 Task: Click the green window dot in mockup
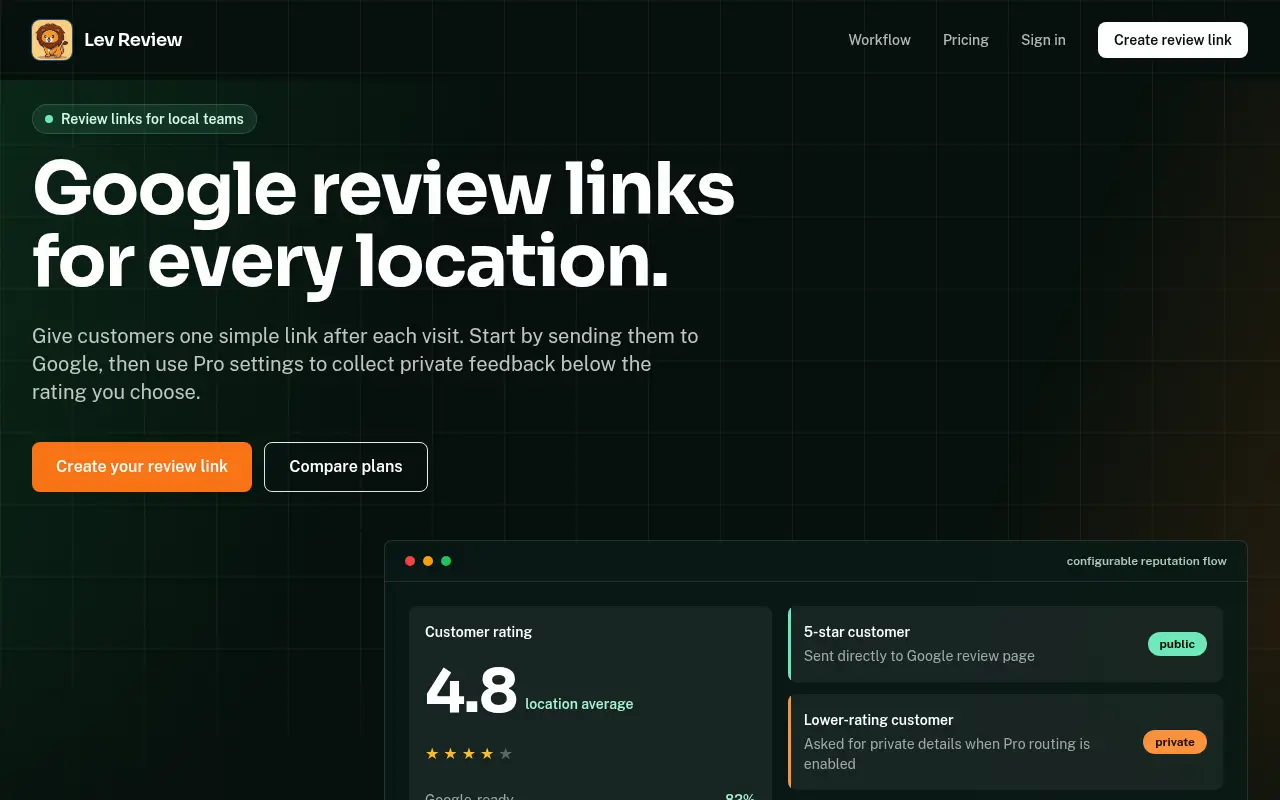(x=446, y=561)
